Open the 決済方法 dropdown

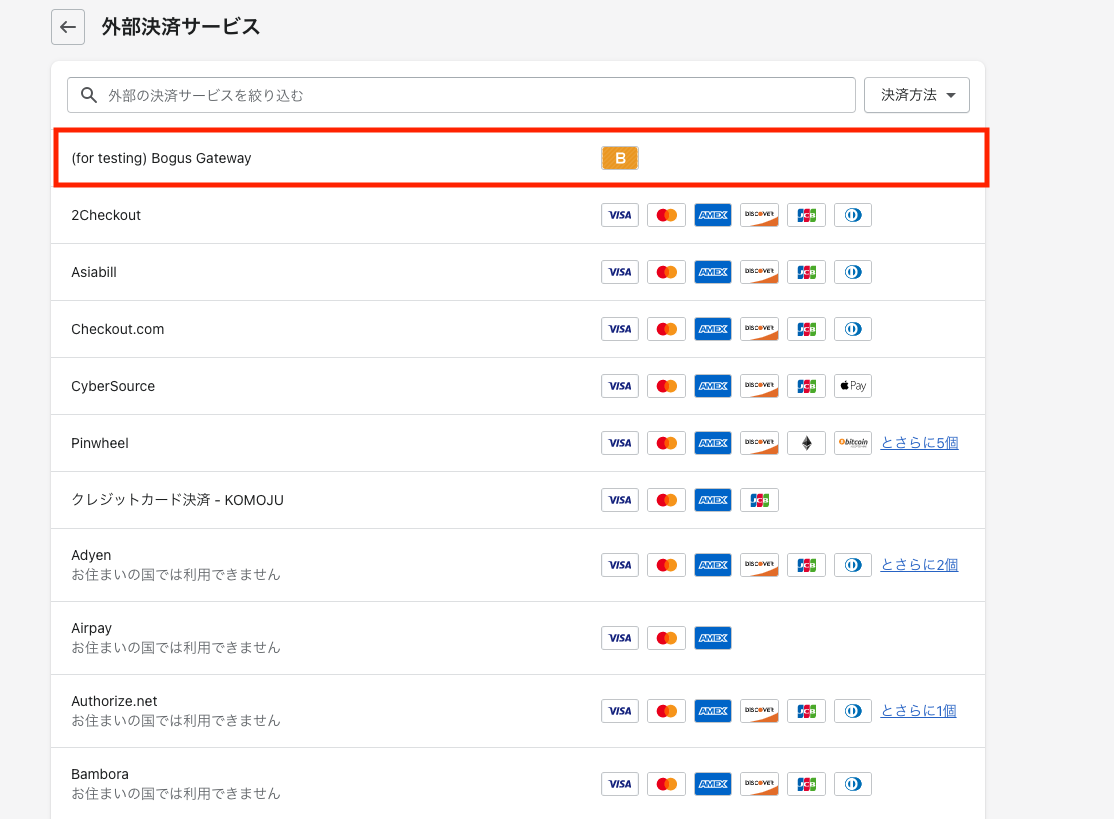916,95
